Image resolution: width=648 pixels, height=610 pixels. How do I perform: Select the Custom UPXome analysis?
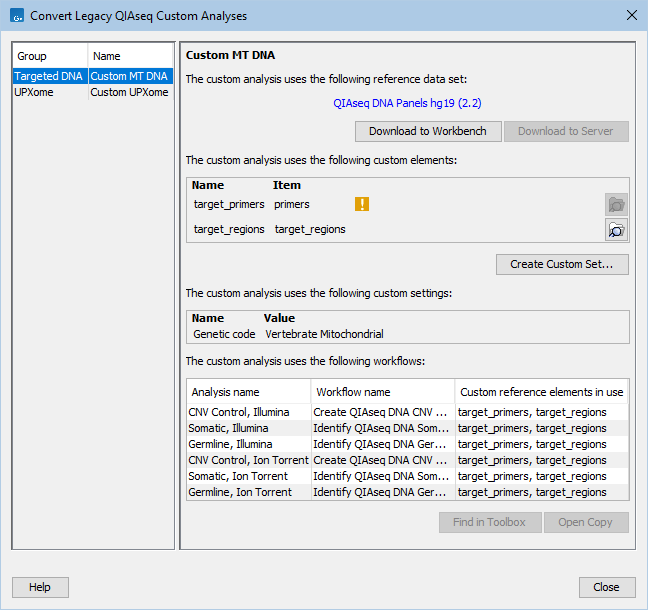130,92
